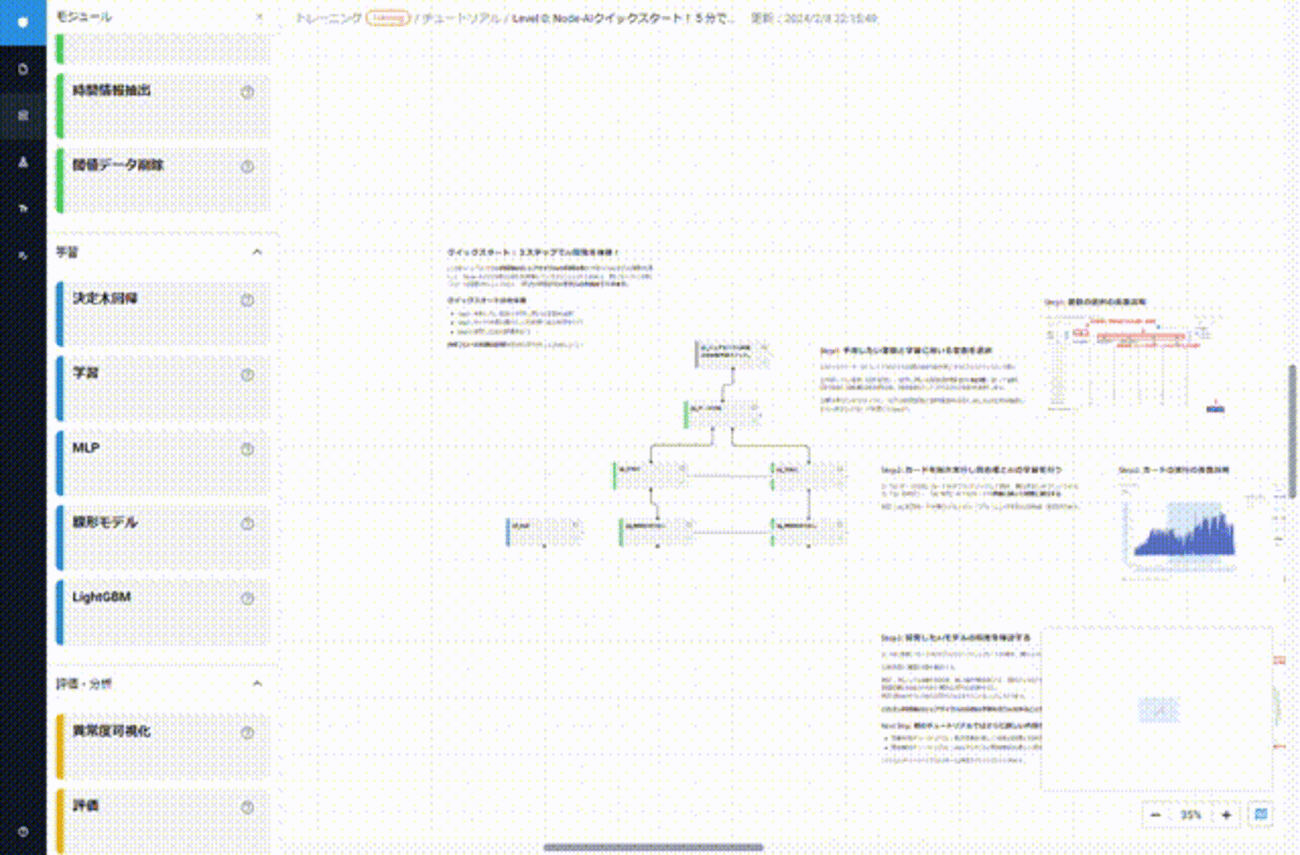This screenshot has width=1300, height=855.
Task: Zoom in with the plus button
Action: [1226, 815]
